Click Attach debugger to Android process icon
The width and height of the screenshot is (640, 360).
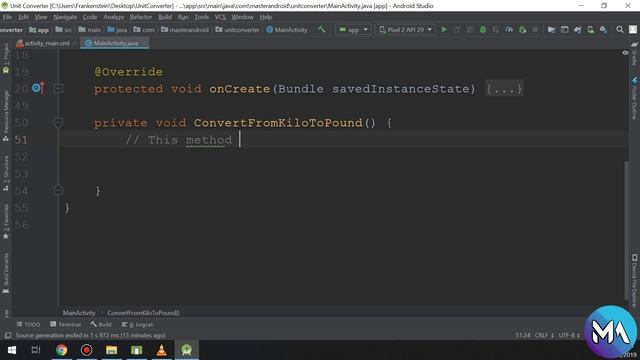point(522,29)
